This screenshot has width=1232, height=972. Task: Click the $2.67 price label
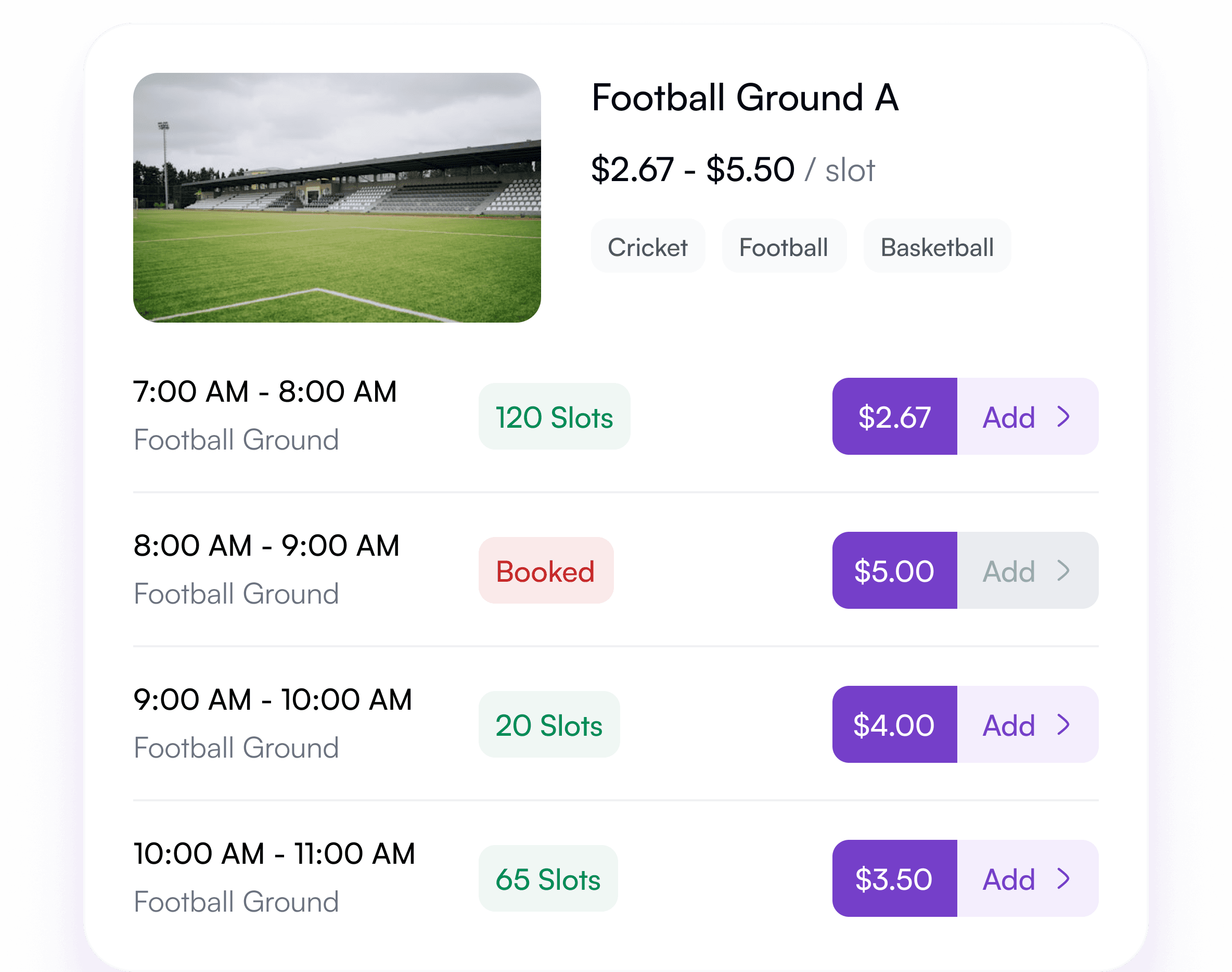(x=894, y=418)
